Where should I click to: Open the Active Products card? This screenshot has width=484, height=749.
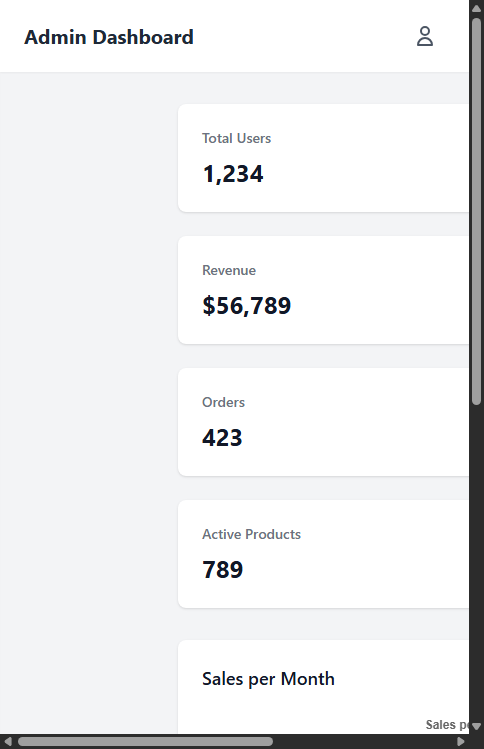click(323, 554)
